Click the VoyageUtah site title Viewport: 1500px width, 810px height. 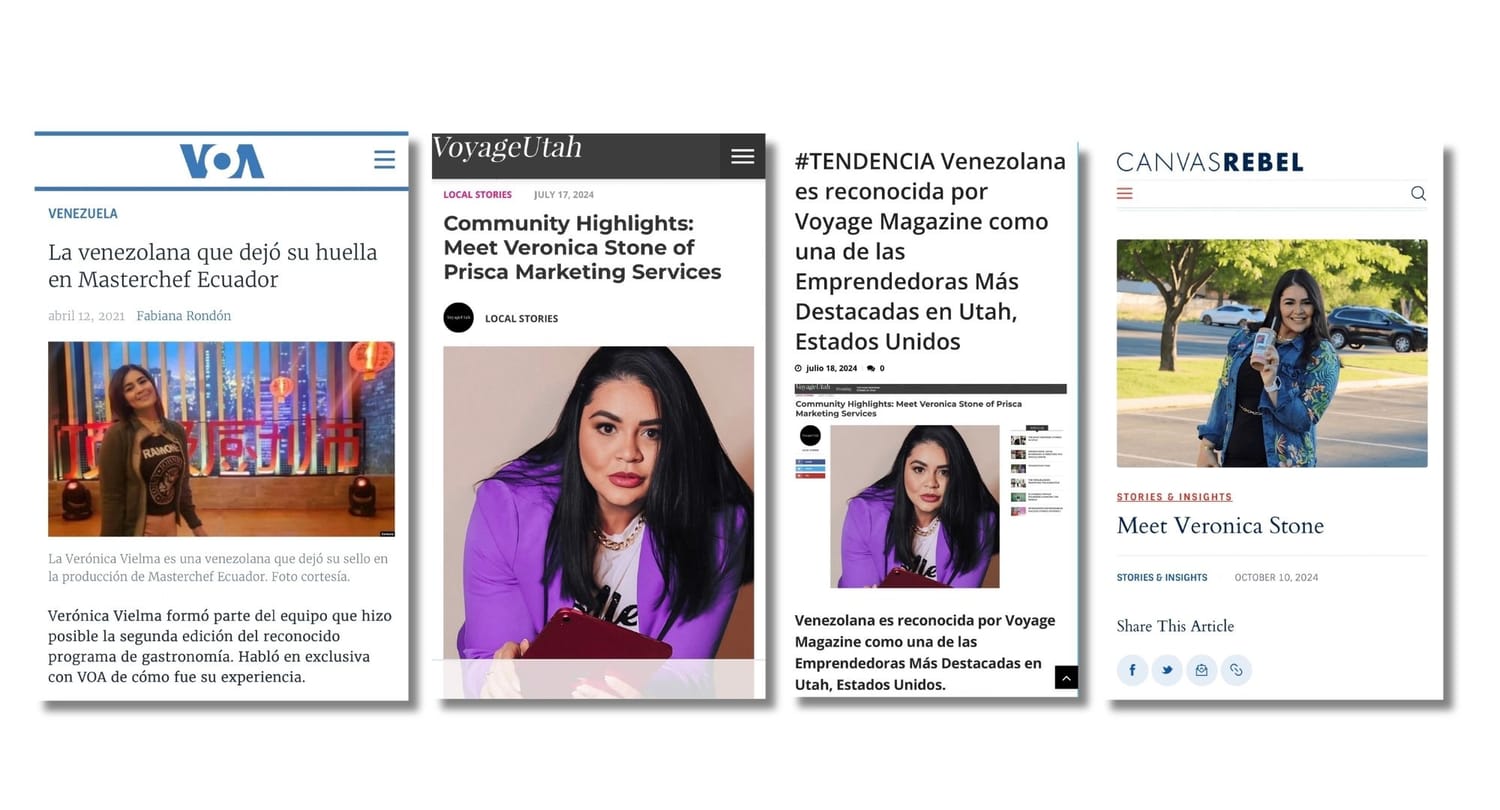tap(507, 148)
